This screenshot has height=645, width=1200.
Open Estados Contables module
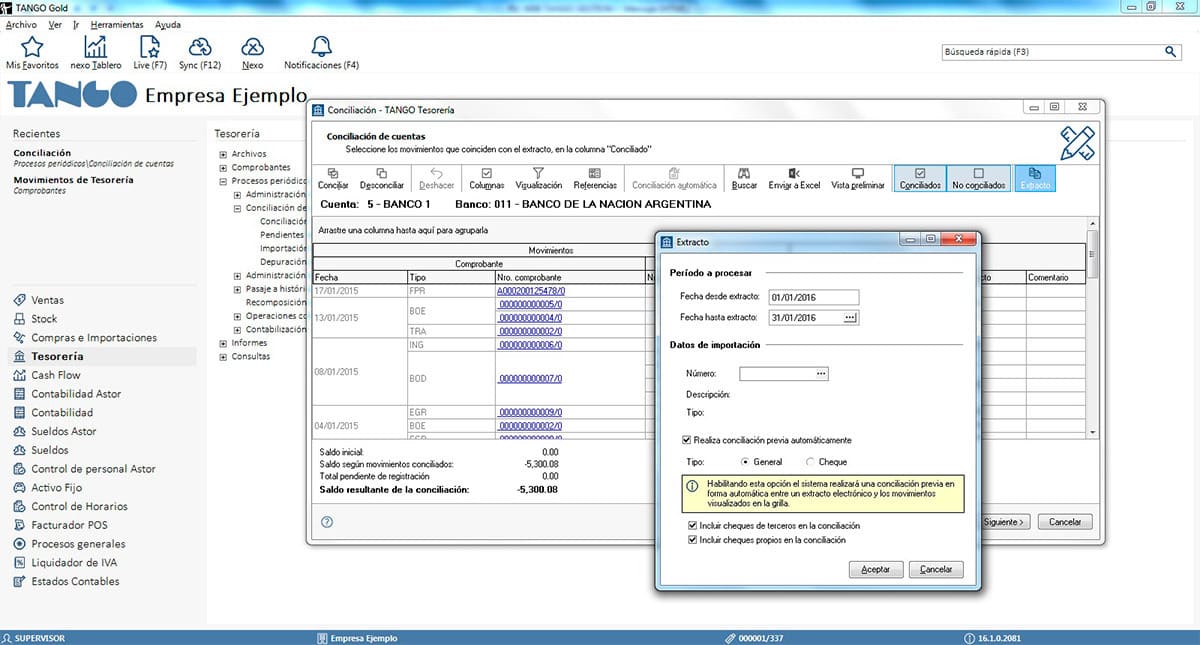[75, 581]
